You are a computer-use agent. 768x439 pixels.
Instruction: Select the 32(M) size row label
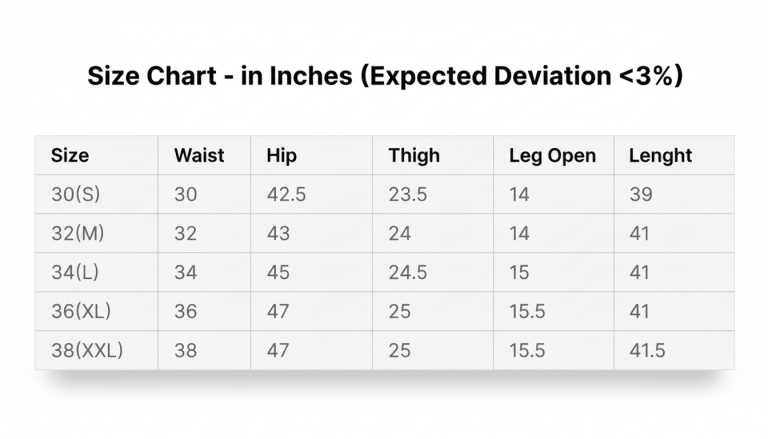[x=77, y=233]
